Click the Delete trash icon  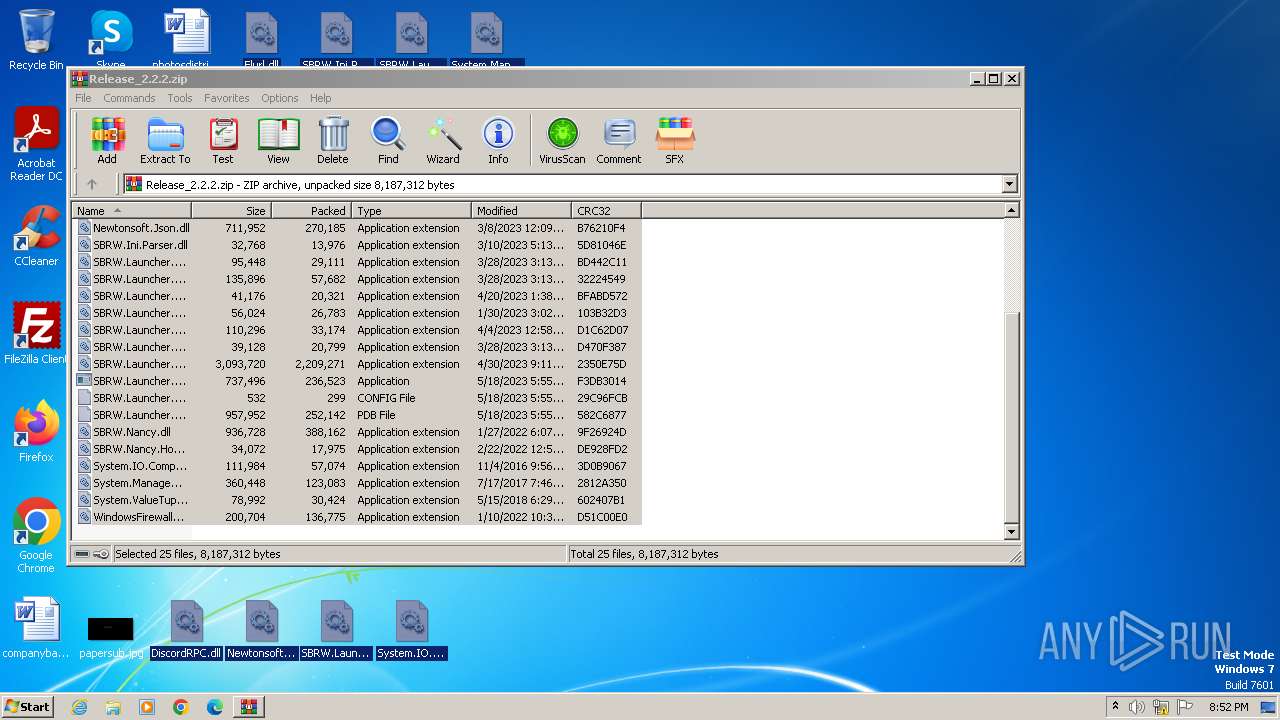(333, 141)
